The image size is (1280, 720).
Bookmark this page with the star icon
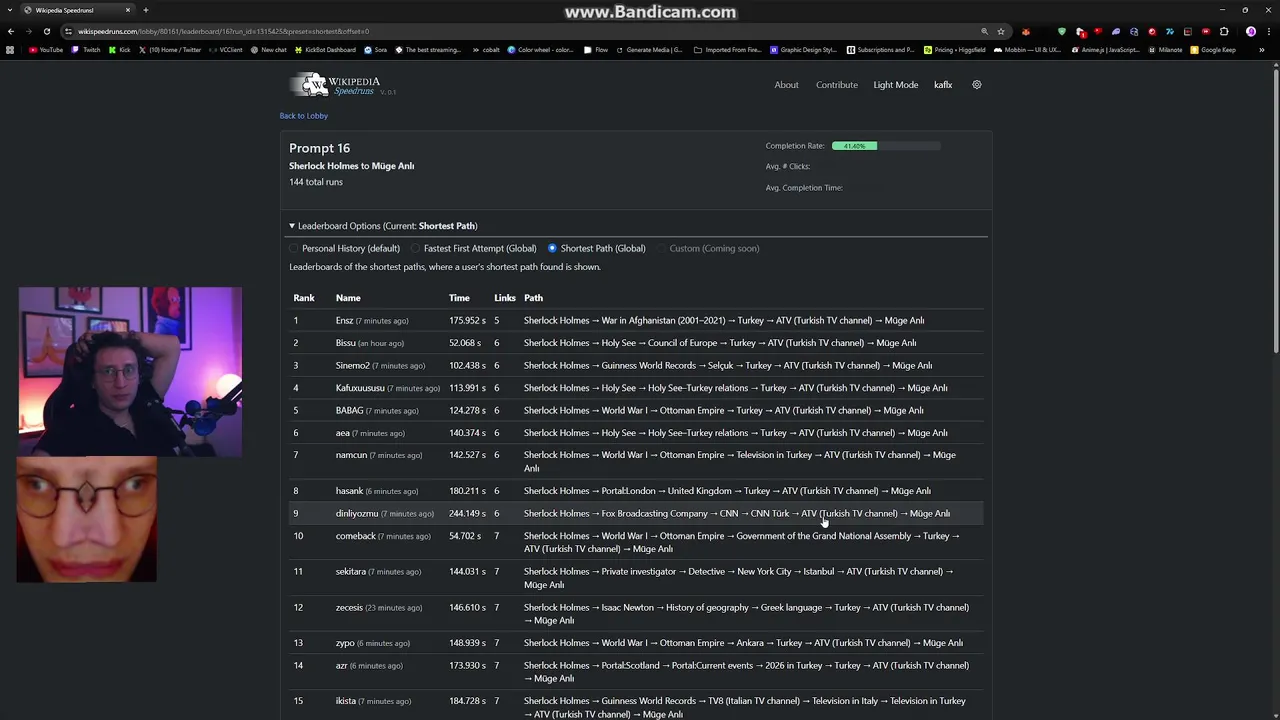coord(1001,31)
